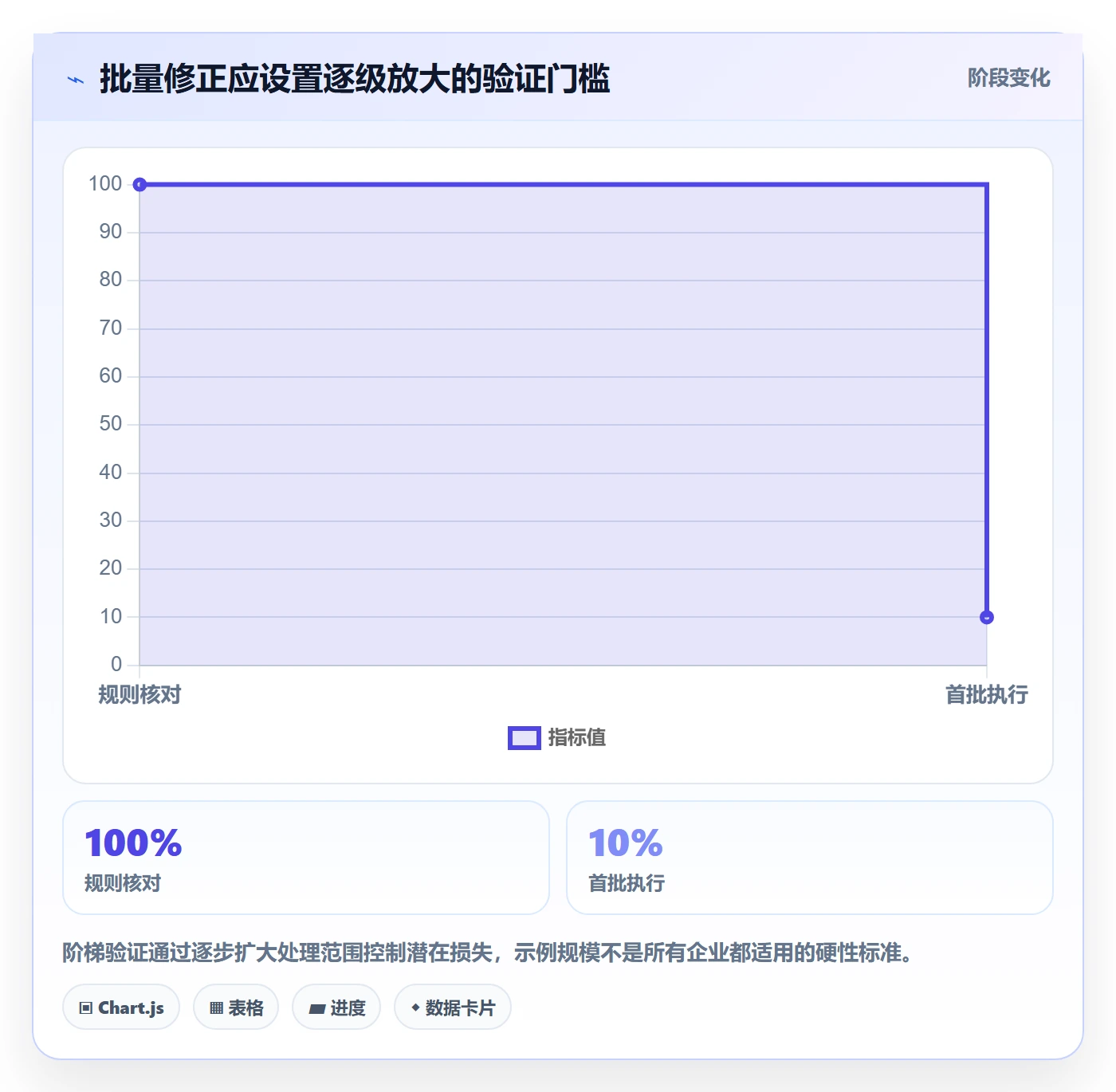Click the 100% value in the first card
Viewport: 1116px width, 1092px height.
point(133,843)
